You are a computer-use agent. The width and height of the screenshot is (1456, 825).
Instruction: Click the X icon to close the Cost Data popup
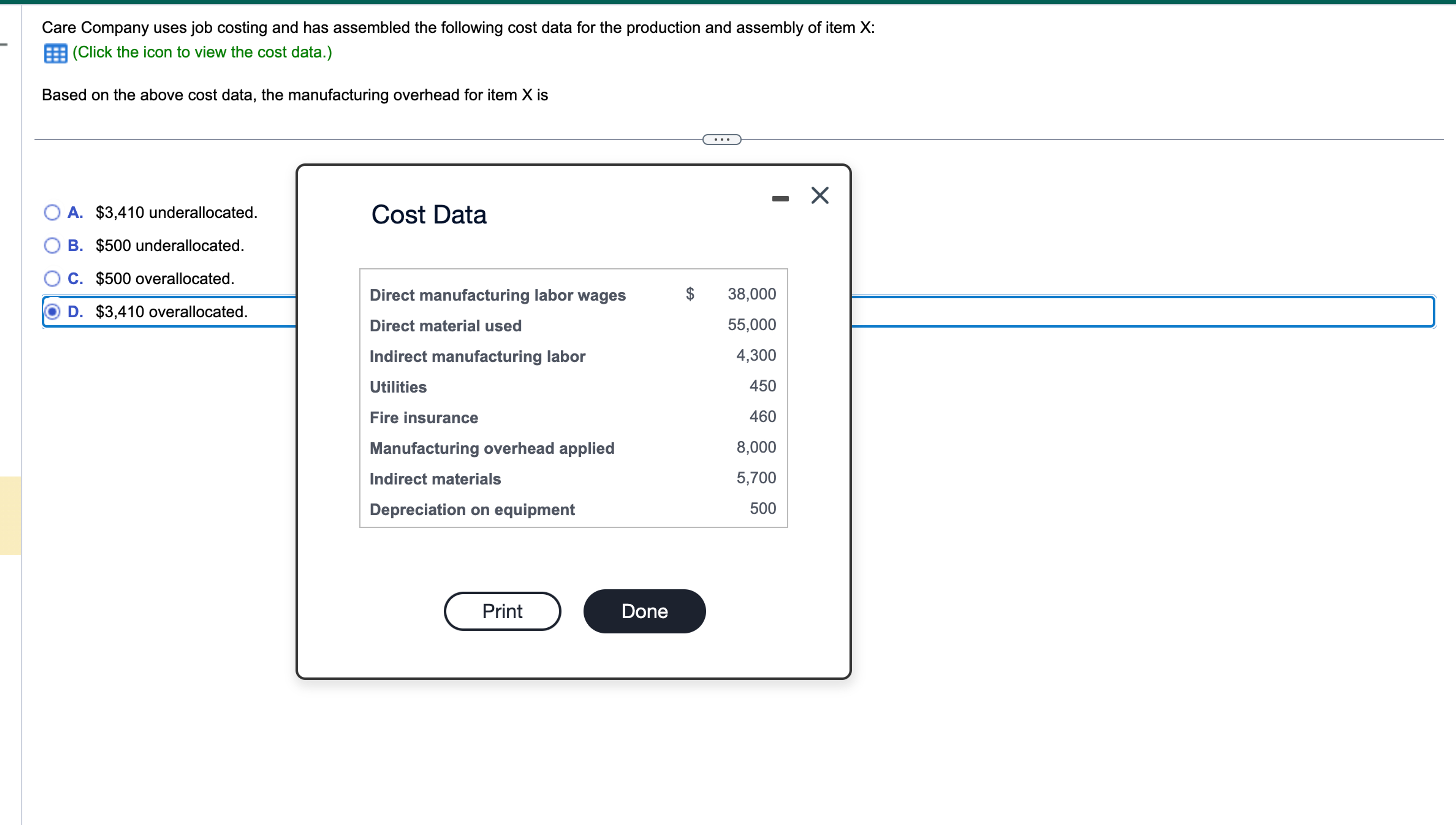click(x=820, y=195)
